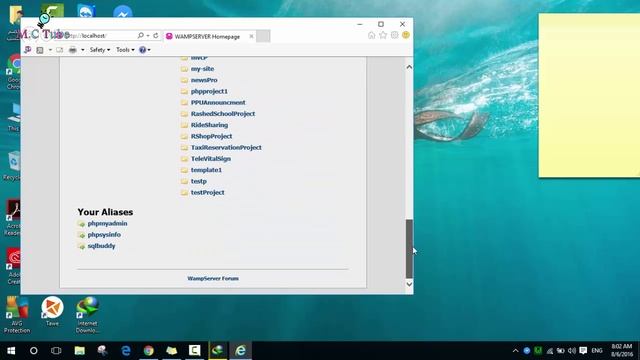Open phpproject1 project link
This screenshot has width=640, height=360.
(x=209, y=91)
